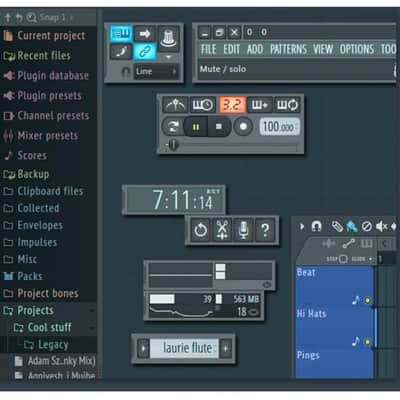This screenshot has height=400, width=400.
Task: Open the PATTERNS menu
Action: [x=288, y=49]
